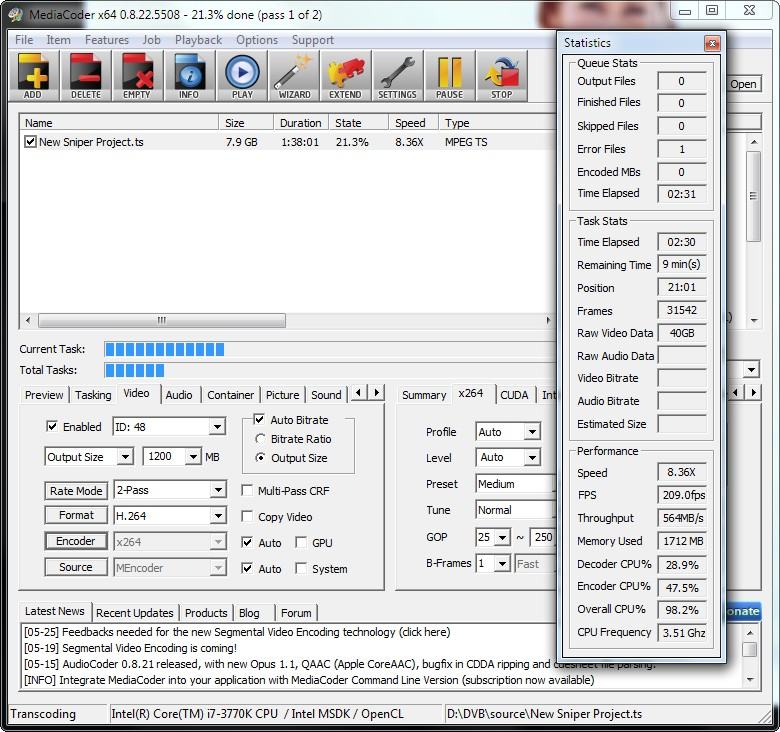Viewport: 780px width, 732px height.
Task: Enable Copy Video checkbox
Action: (247, 517)
